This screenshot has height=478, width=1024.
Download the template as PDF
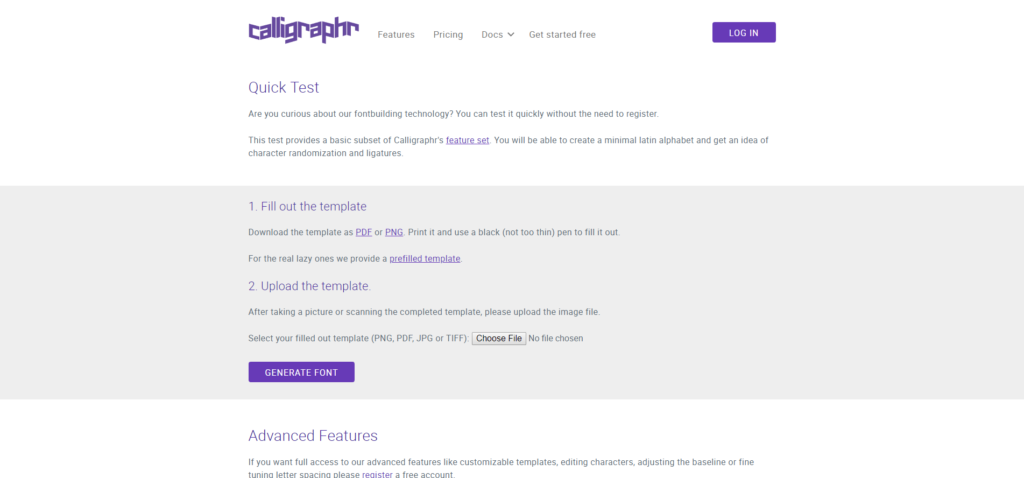(x=364, y=232)
